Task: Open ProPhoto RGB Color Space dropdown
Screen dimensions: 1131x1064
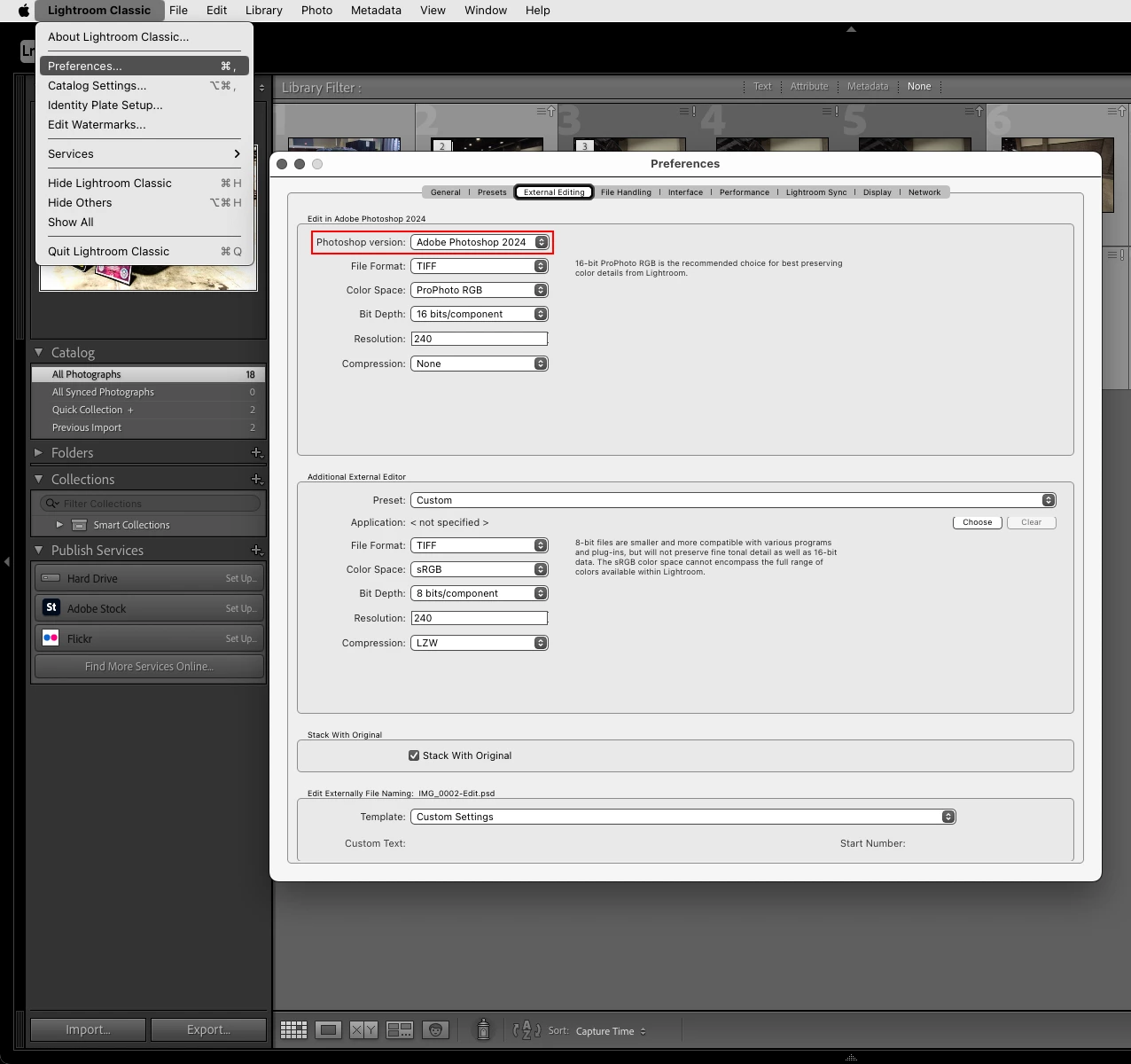Action: (480, 290)
